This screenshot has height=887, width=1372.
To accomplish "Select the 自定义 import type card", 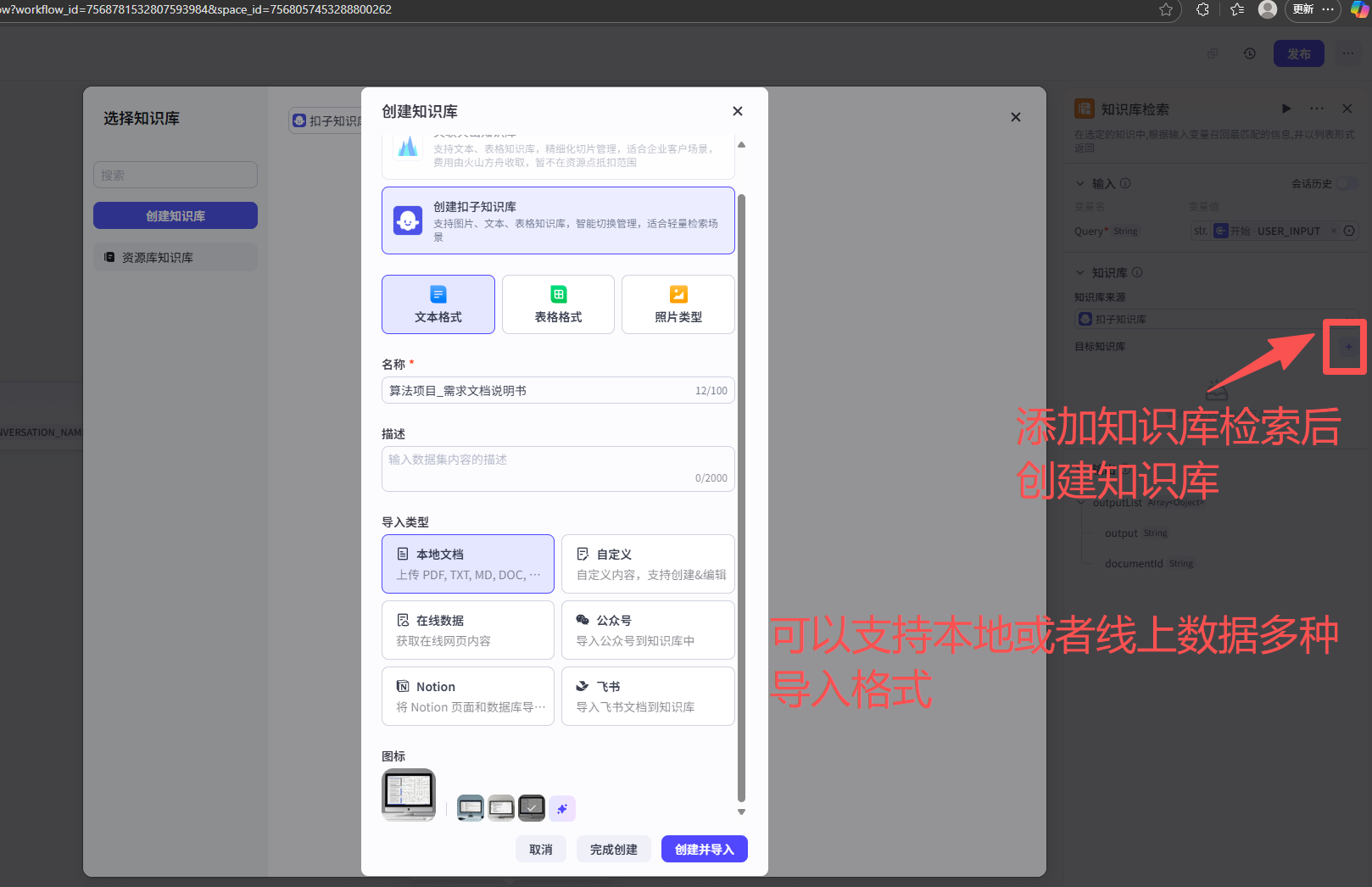I will [x=648, y=563].
